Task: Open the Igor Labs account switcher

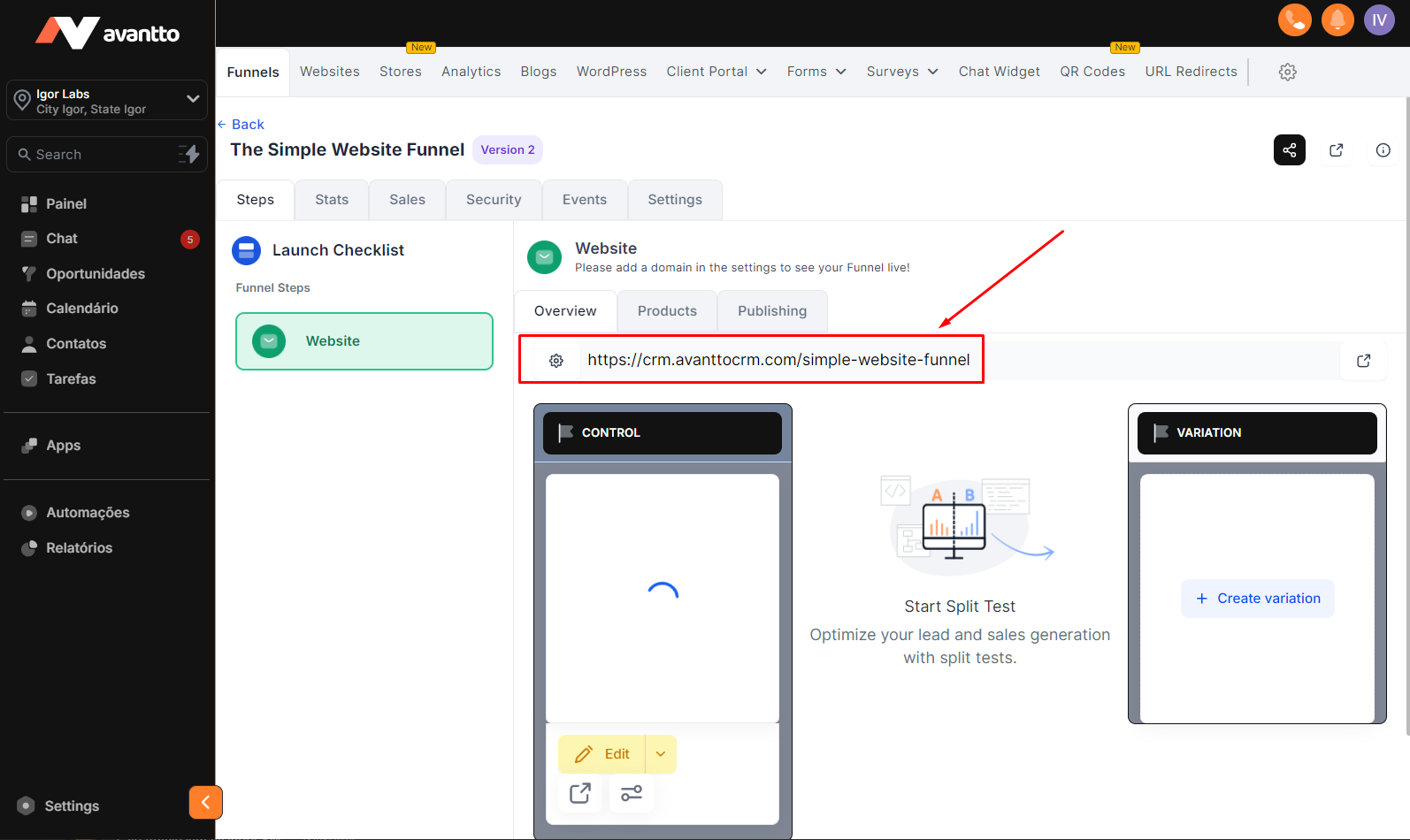Action: tap(107, 101)
